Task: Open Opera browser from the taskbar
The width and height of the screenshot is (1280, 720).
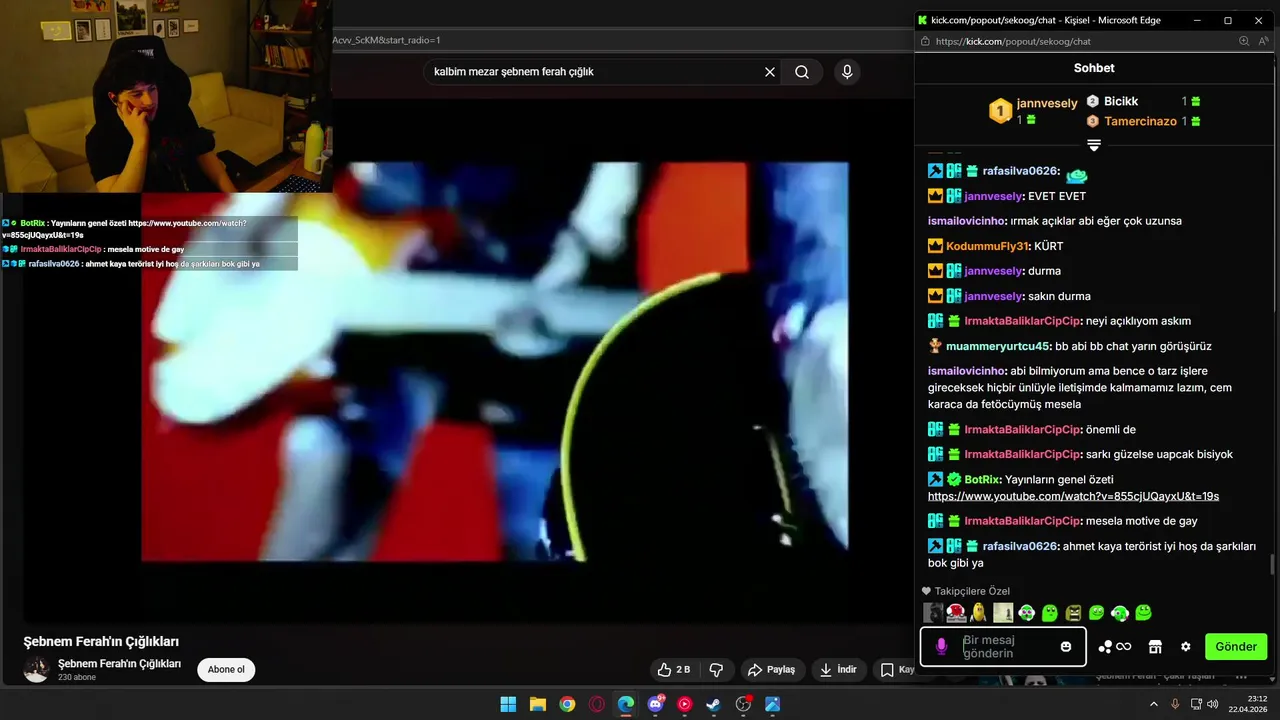Action: pos(597,704)
